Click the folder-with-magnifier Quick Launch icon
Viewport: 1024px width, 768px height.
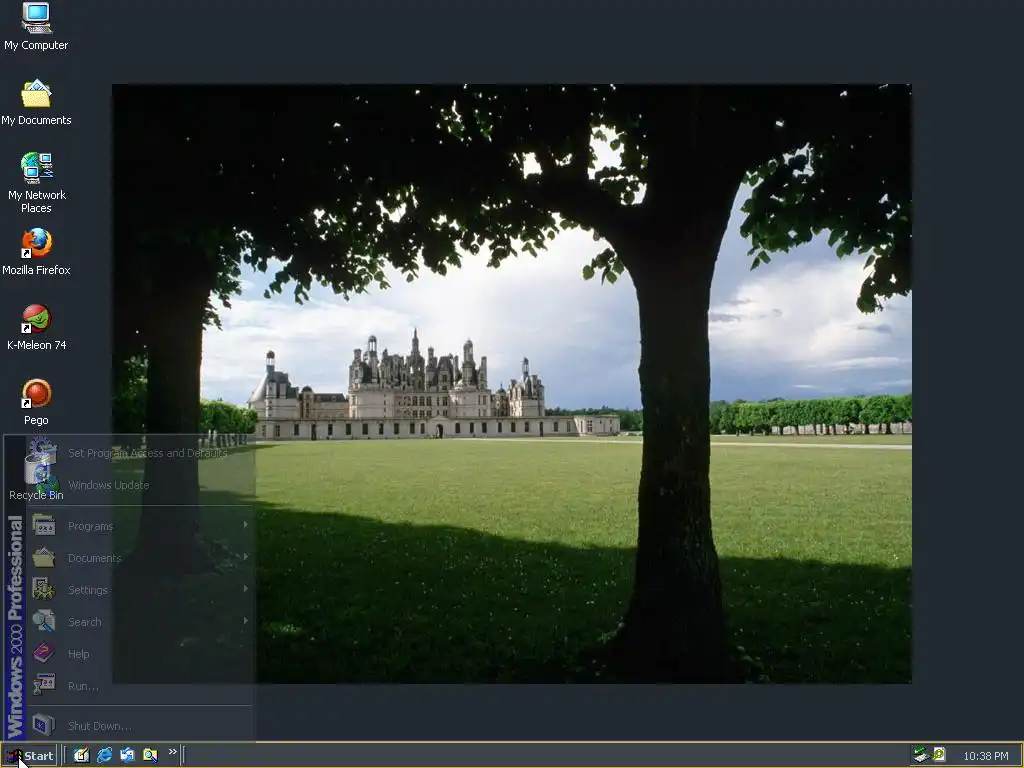point(150,755)
